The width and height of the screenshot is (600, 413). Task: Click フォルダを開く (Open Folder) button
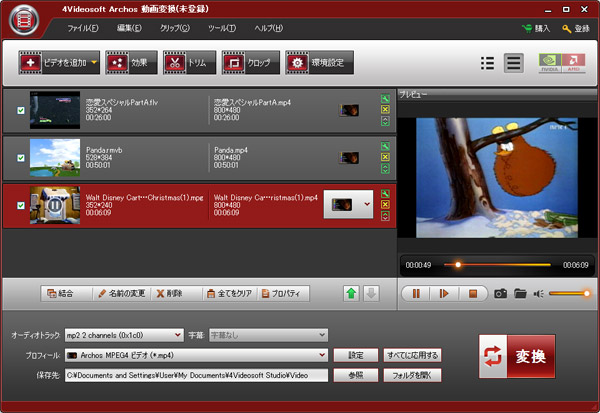click(412, 375)
